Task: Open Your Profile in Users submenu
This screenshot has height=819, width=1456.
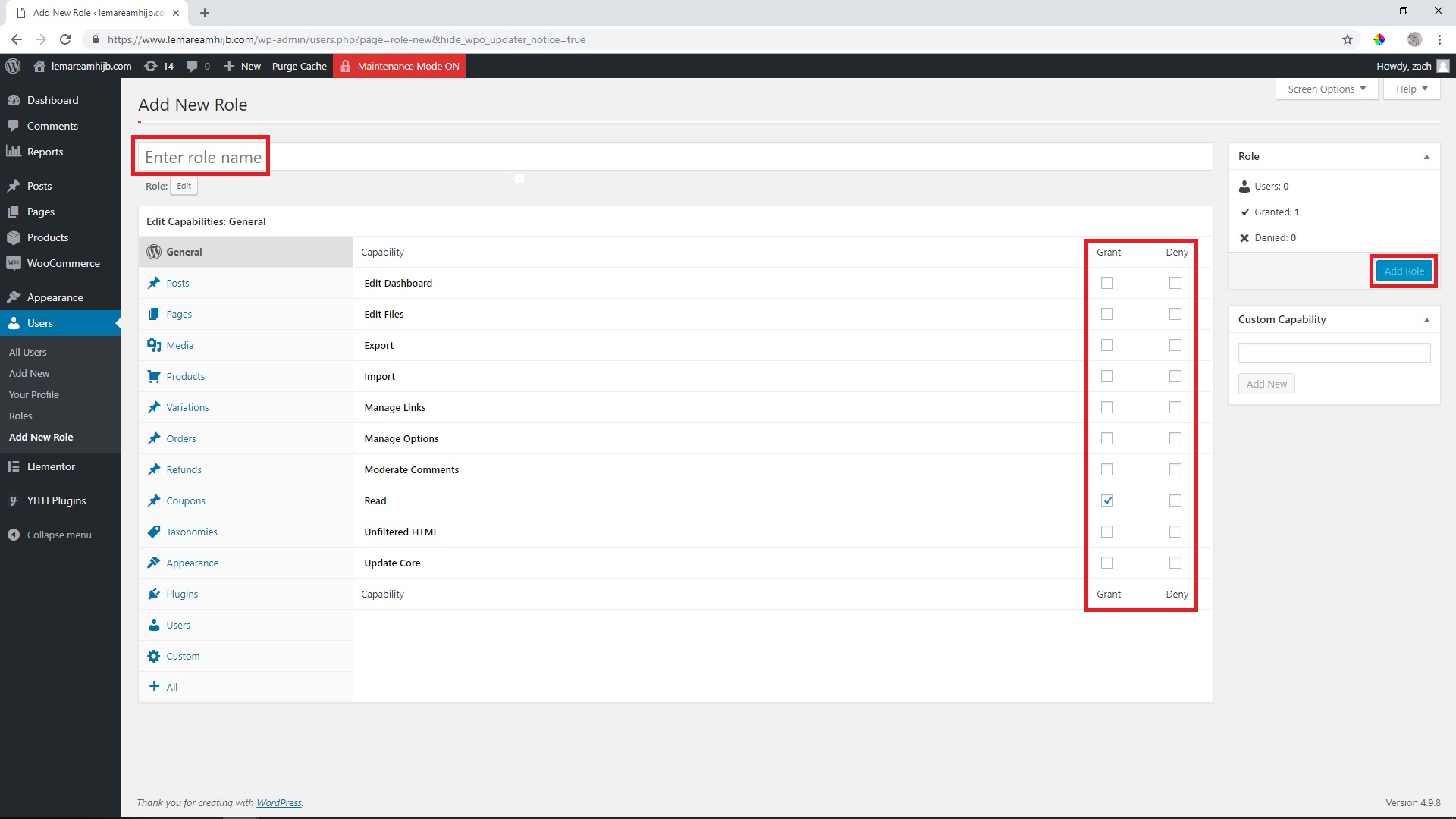Action: pos(34,394)
